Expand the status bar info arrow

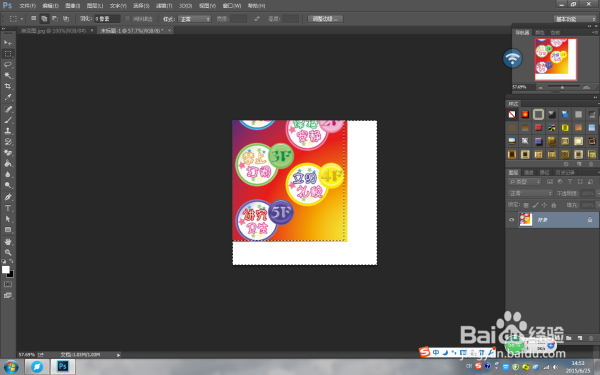(119, 355)
